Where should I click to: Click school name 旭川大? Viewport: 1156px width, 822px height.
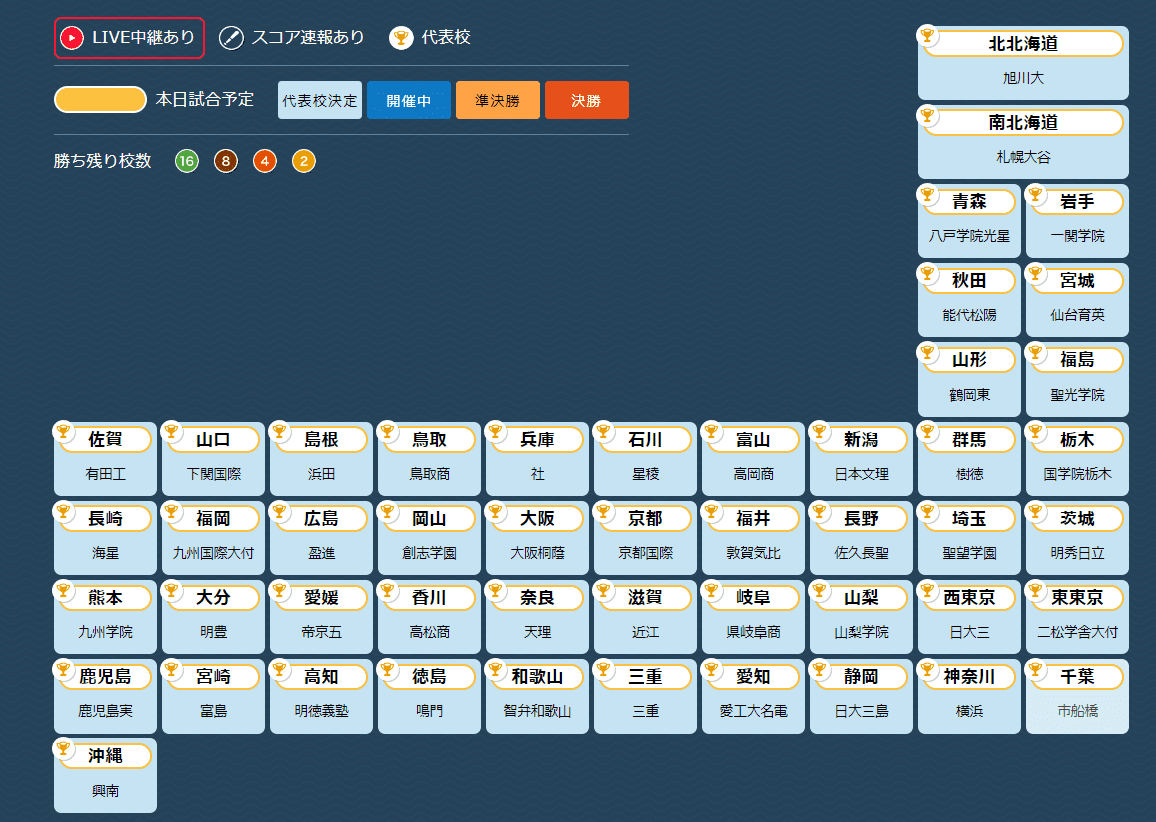[x=1023, y=78]
